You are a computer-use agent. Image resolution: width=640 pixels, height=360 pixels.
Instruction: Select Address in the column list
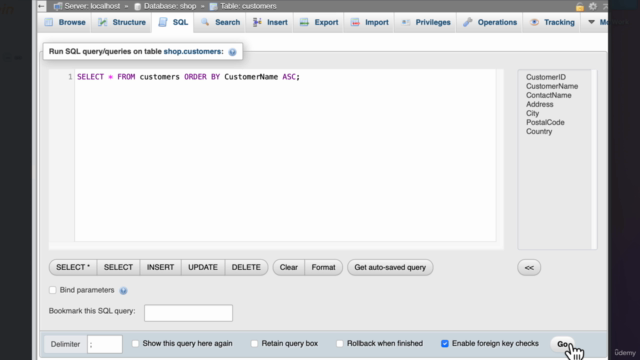point(540,104)
